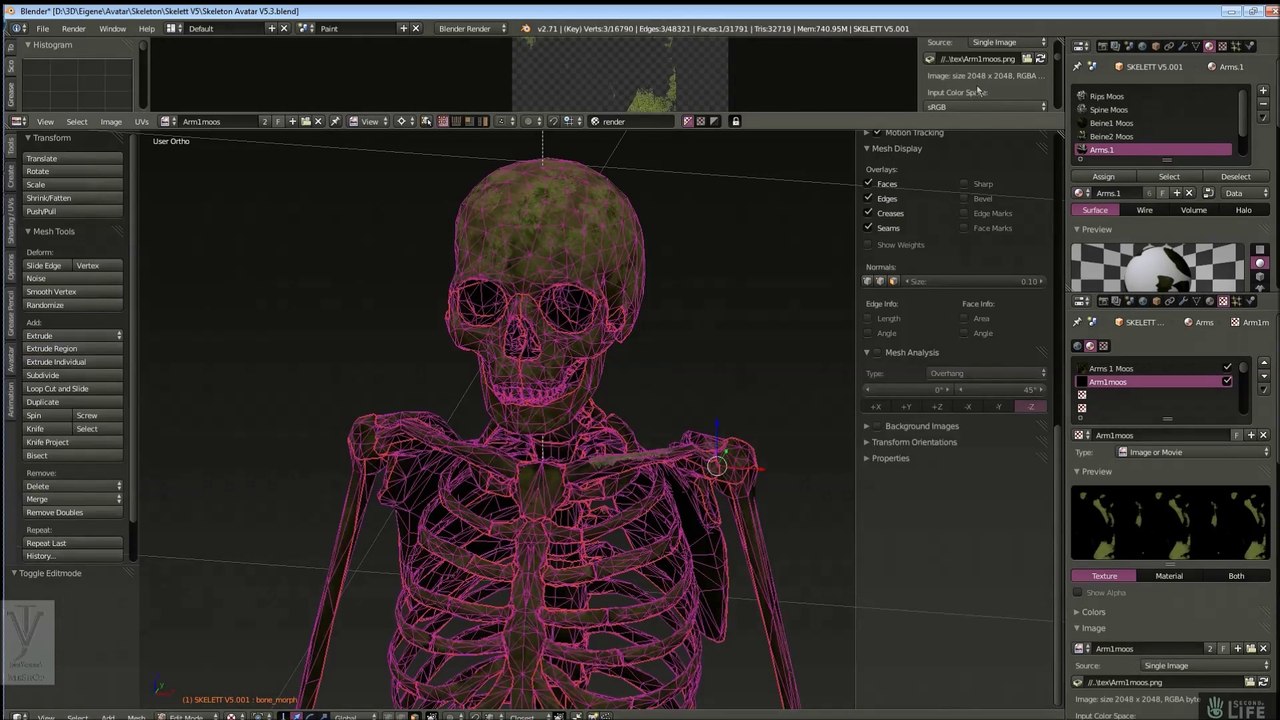Add a new material slot with plus
The width and height of the screenshot is (1280, 720).
click(x=1263, y=91)
